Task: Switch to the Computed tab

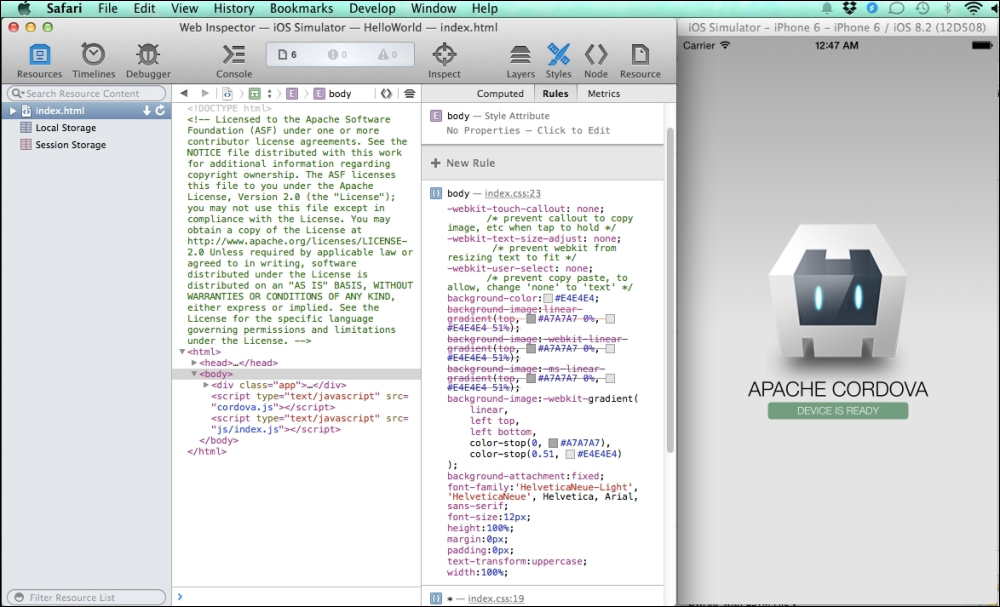Action: coord(500,94)
